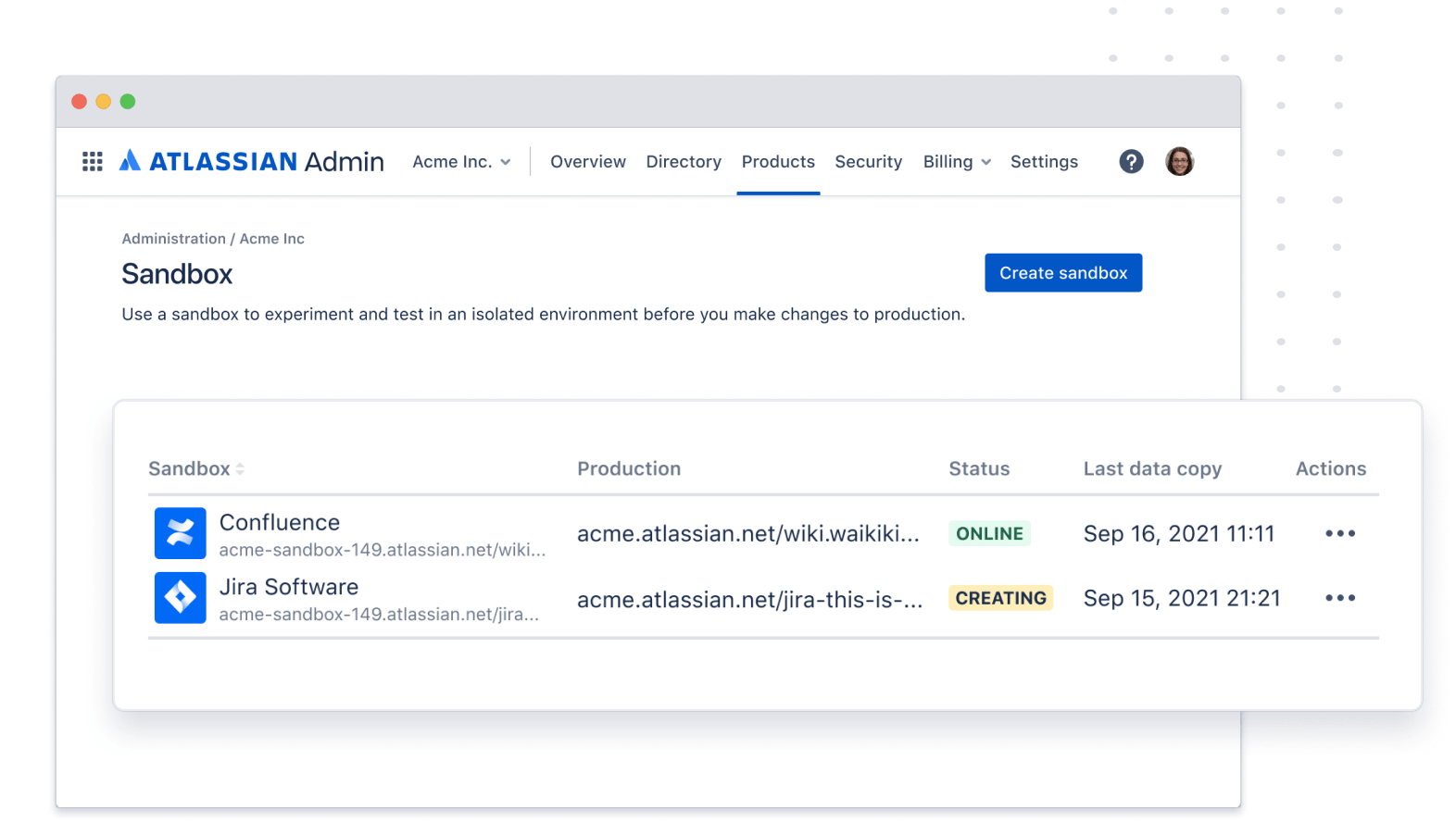1456x822 pixels.
Task: Expand the Acme Inc. organization dropdown
Action: tap(461, 162)
